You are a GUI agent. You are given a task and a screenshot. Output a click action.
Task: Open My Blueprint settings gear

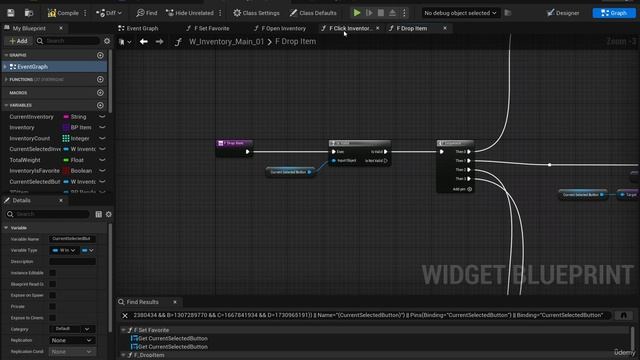[107, 41]
